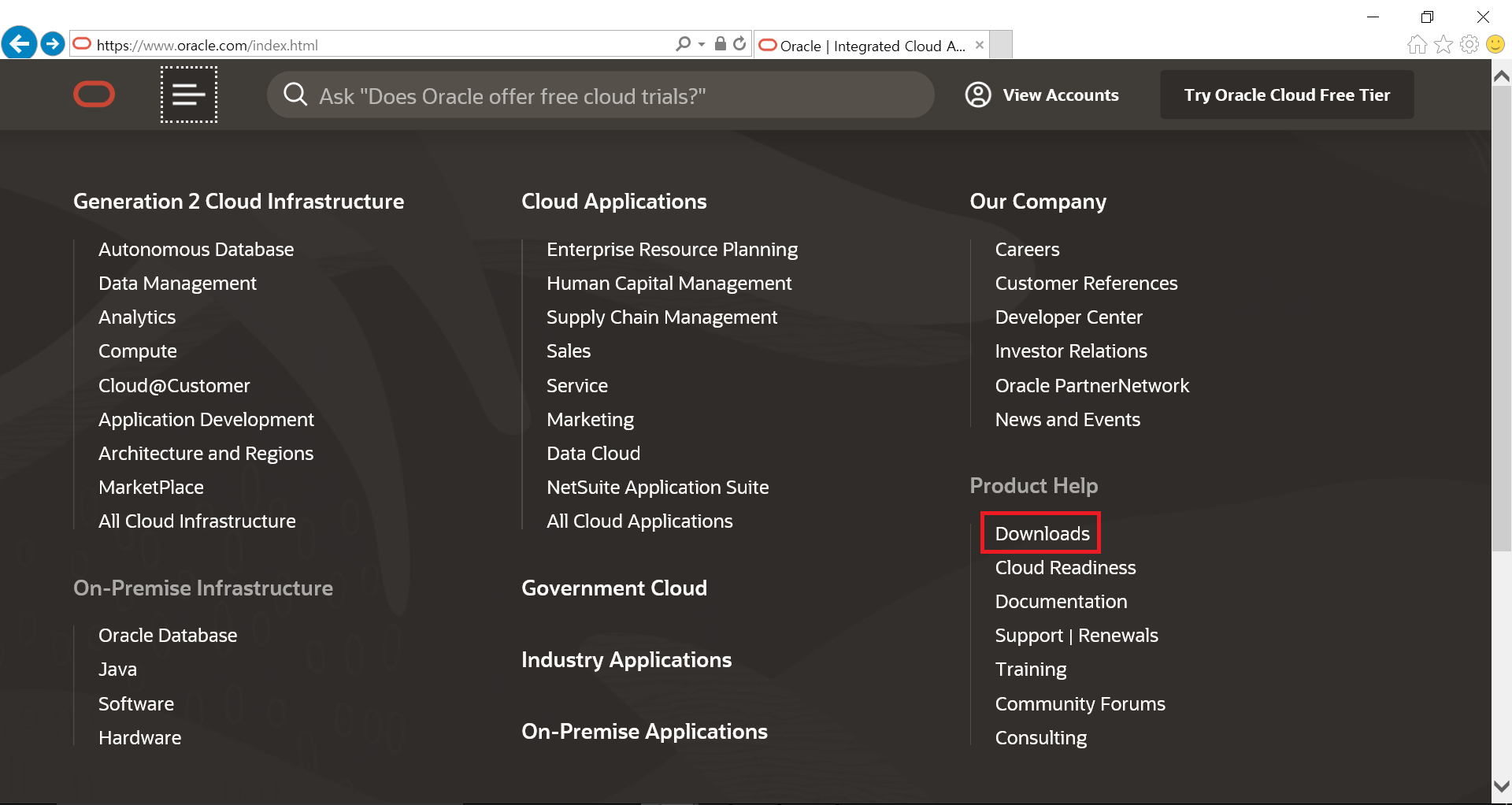1512x805 pixels.
Task: Open News and Events link
Action: click(1068, 420)
